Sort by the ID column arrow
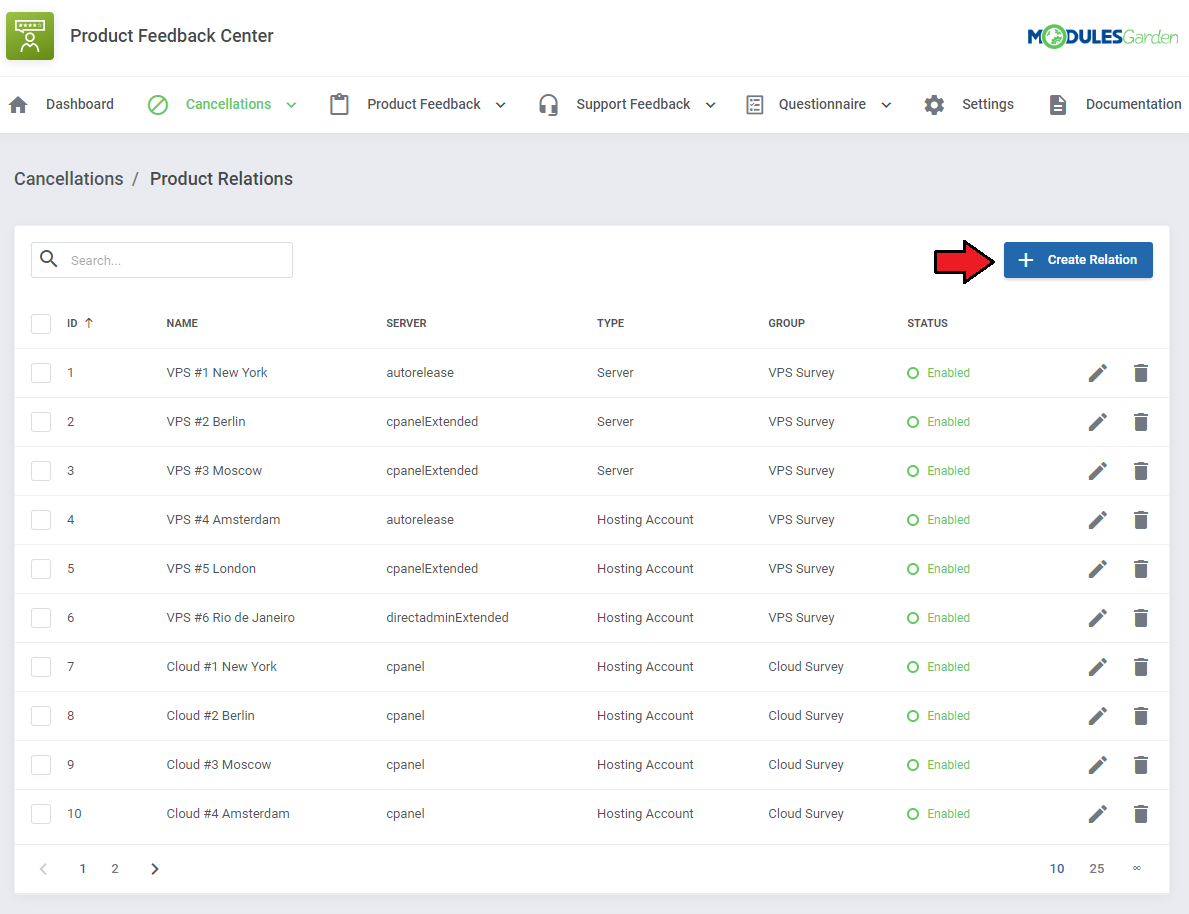 tap(89, 323)
